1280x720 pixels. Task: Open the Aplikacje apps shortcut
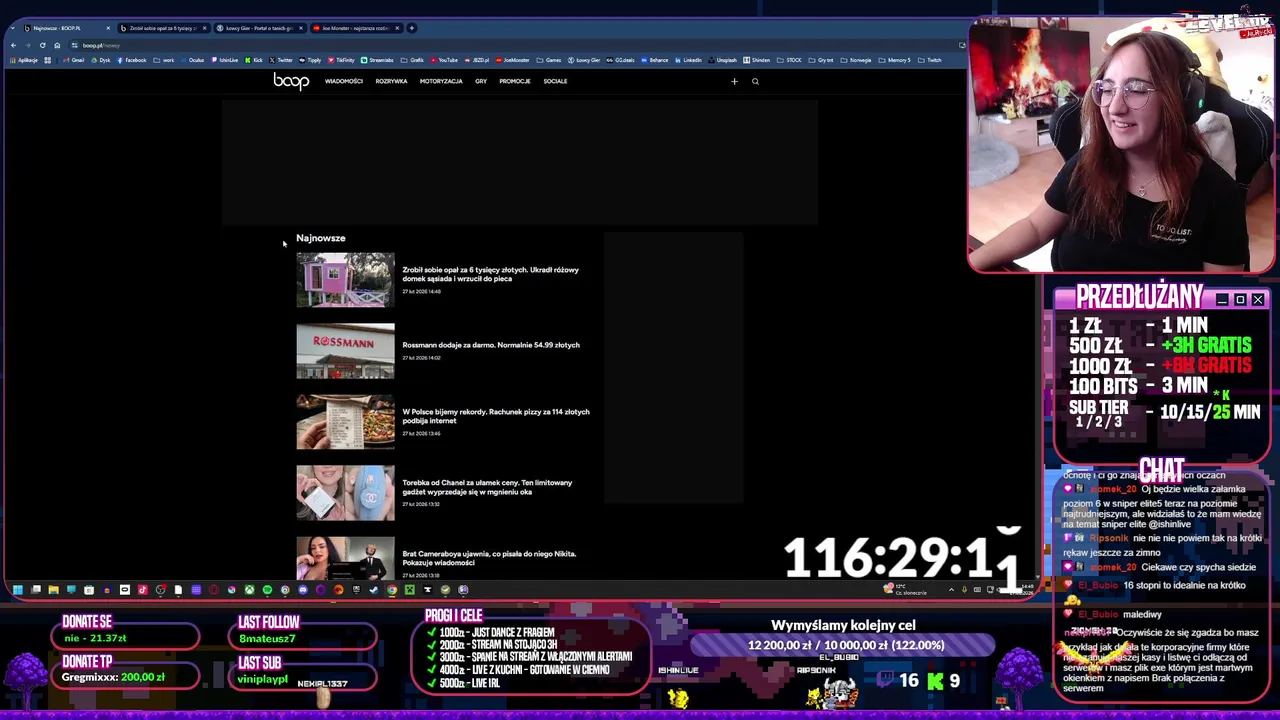tap(23, 60)
